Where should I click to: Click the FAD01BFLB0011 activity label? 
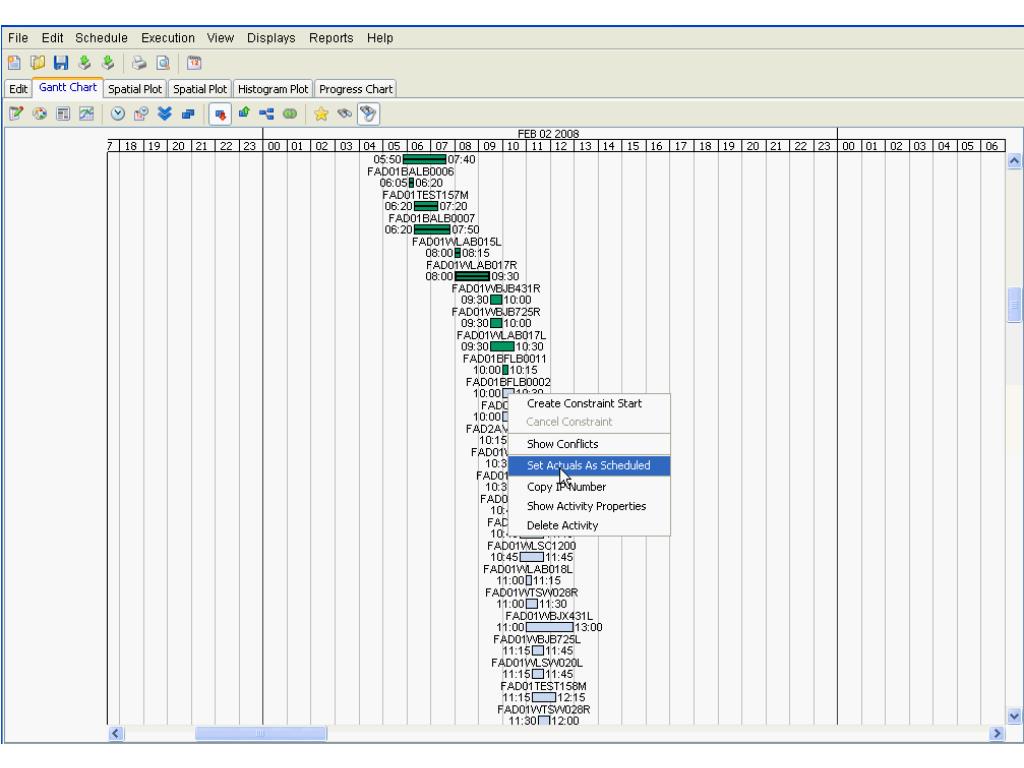coord(504,359)
